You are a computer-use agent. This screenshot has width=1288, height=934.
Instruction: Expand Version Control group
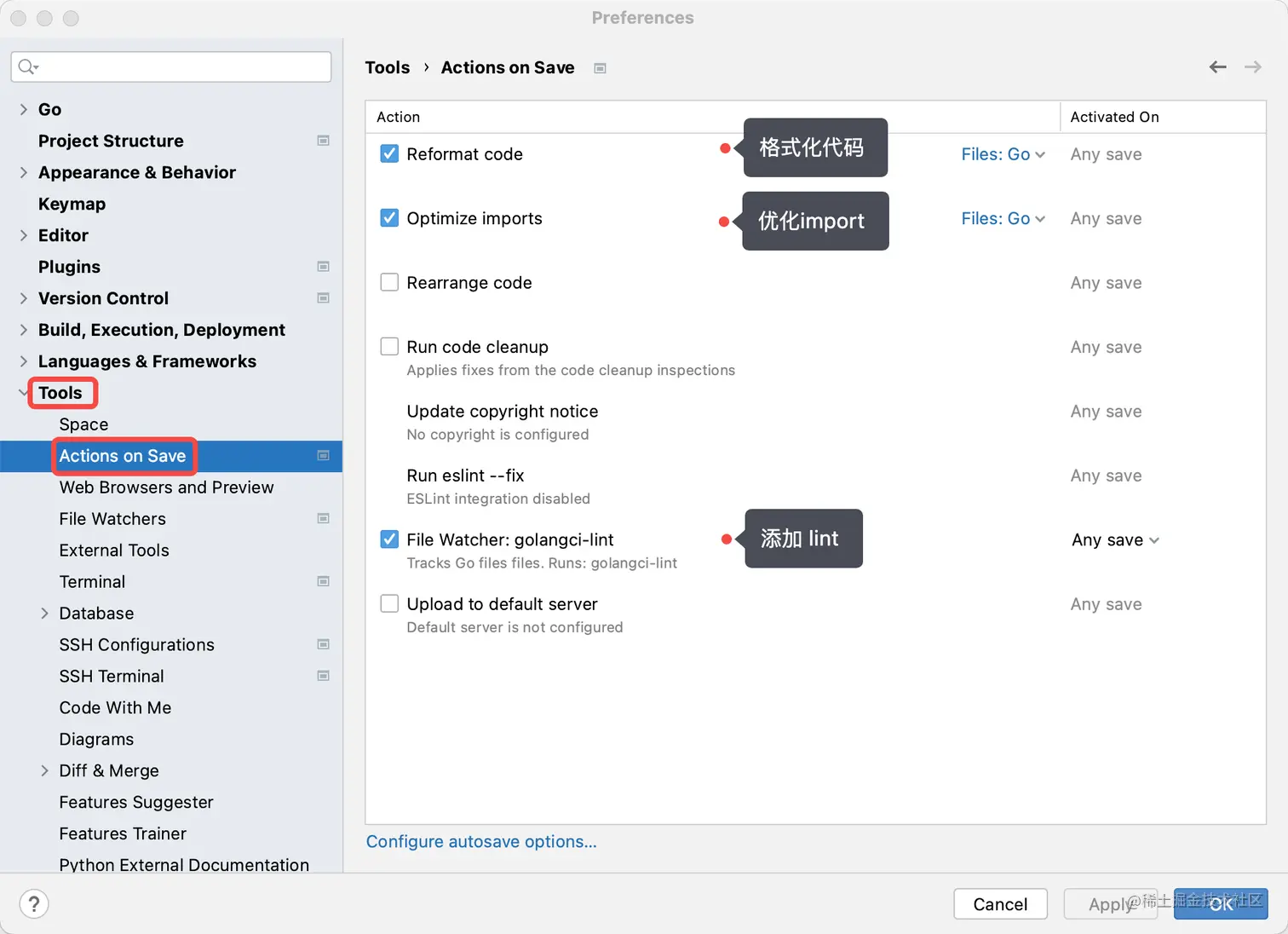pyautogui.click(x=24, y=298)
